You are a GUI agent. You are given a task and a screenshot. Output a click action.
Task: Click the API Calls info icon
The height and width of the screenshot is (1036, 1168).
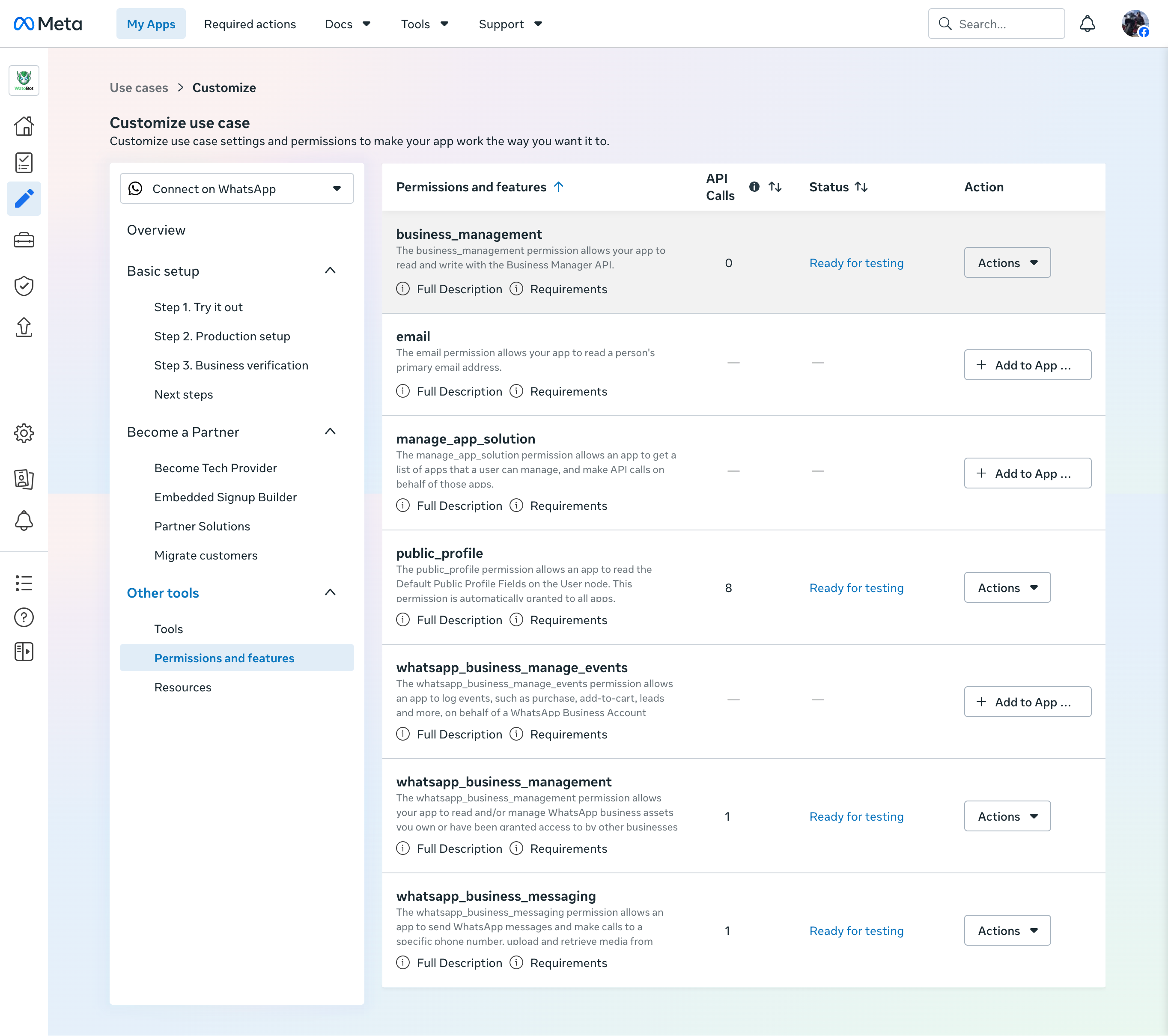pyautogui.click(x=754, y=187)
